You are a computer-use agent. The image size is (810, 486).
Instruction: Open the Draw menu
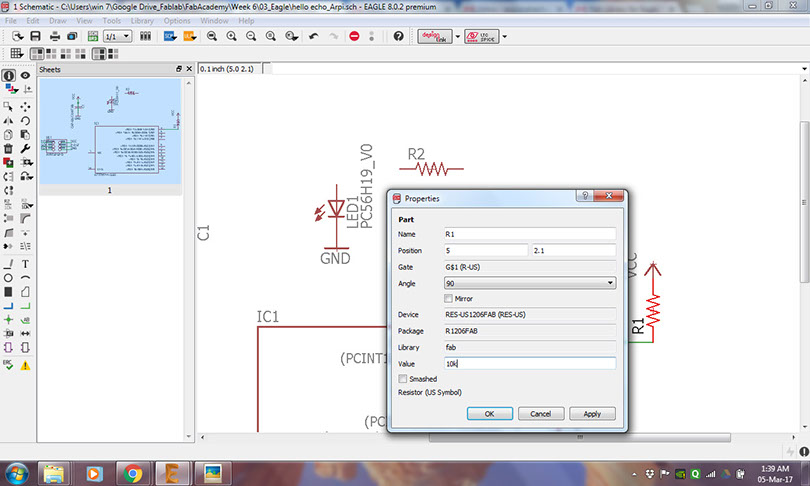58,21
